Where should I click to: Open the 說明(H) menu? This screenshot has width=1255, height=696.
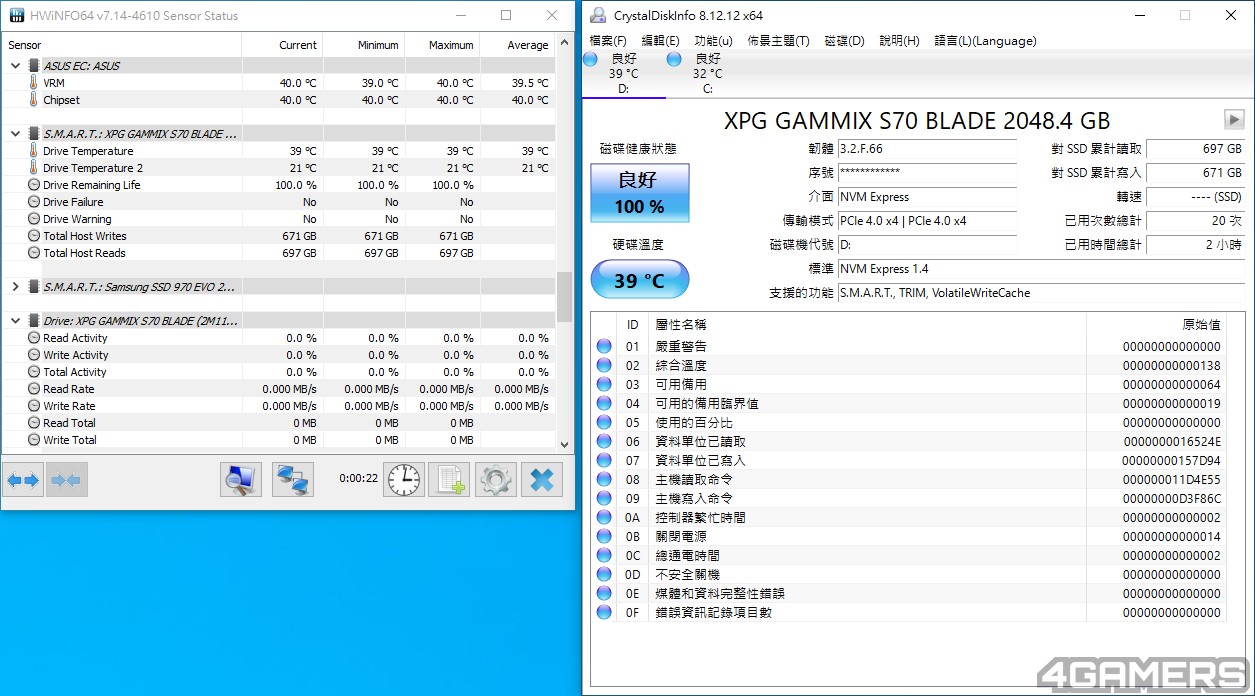(899, 41)
